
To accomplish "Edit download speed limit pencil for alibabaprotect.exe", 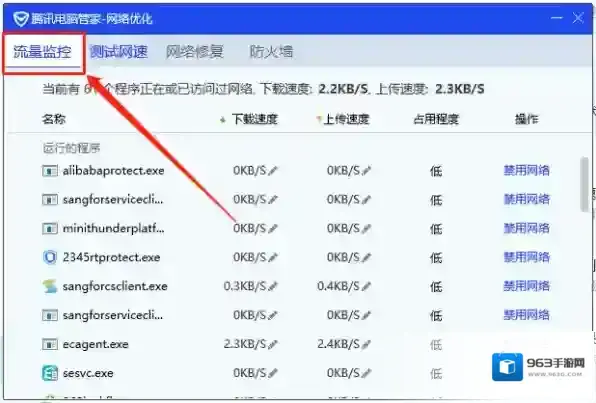I will 273,171.
